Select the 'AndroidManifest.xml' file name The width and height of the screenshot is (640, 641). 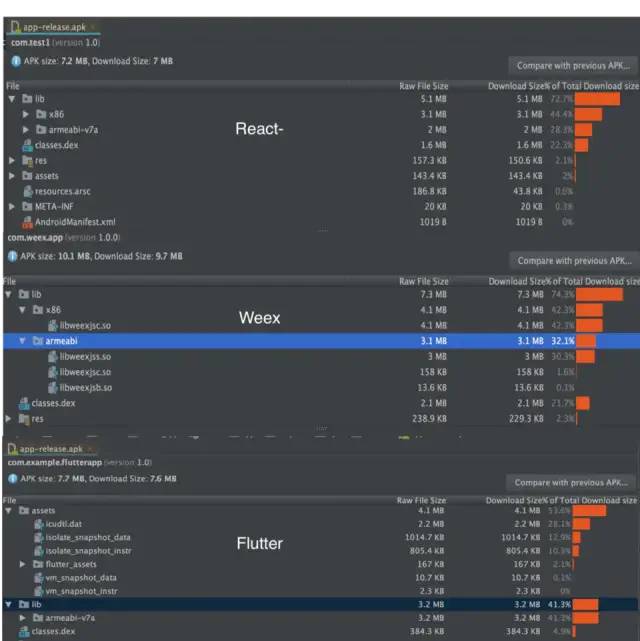[x=75, y=222]
